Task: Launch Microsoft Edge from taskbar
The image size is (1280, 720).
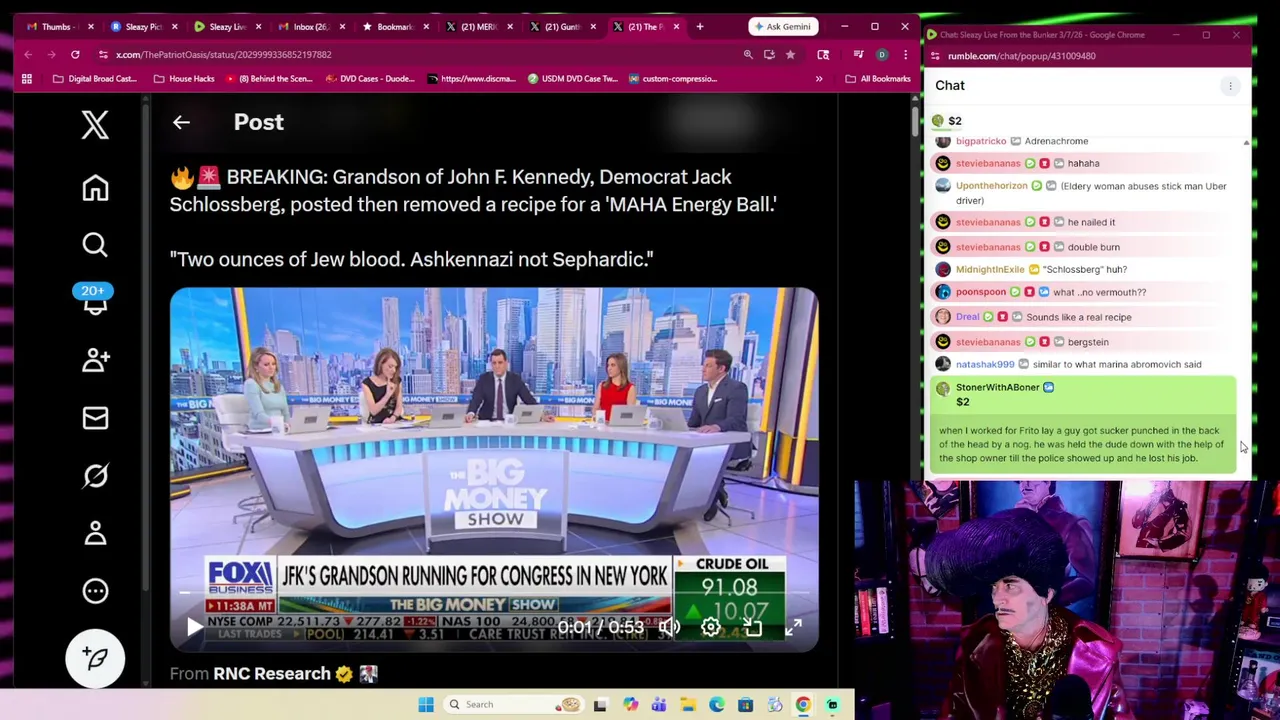Action: [x=716, y=704]
